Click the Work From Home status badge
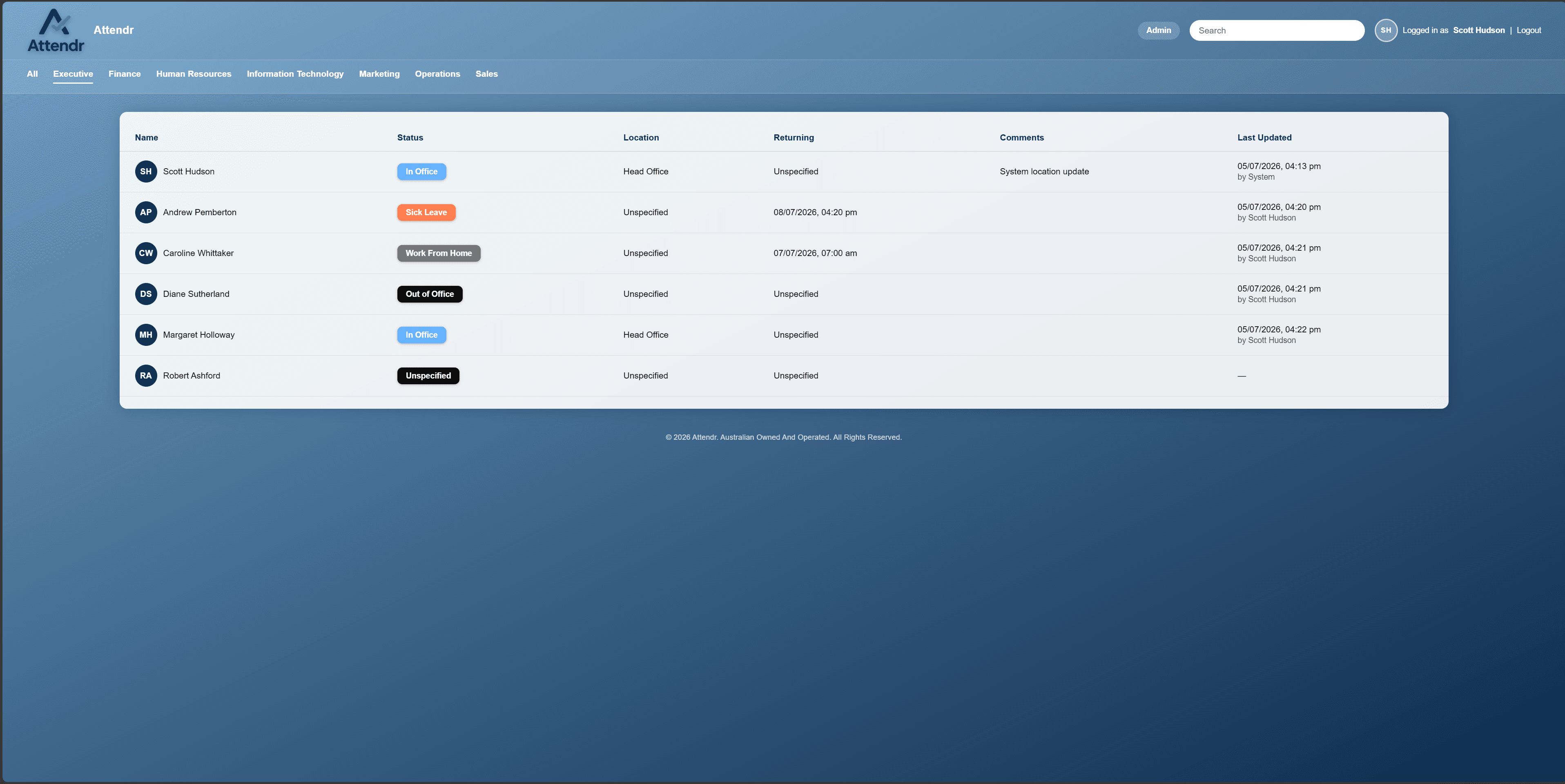Viewport: 1565px width, 784px height. point(439,253)
